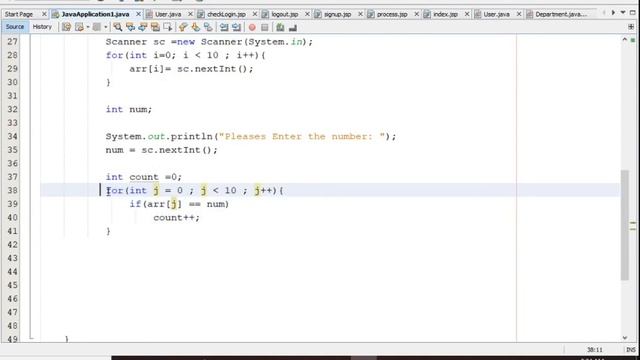This screenshot has width=640, height=360.
Task: Click the split editor icon below the tab controls
Action: (x=631, y=27)
